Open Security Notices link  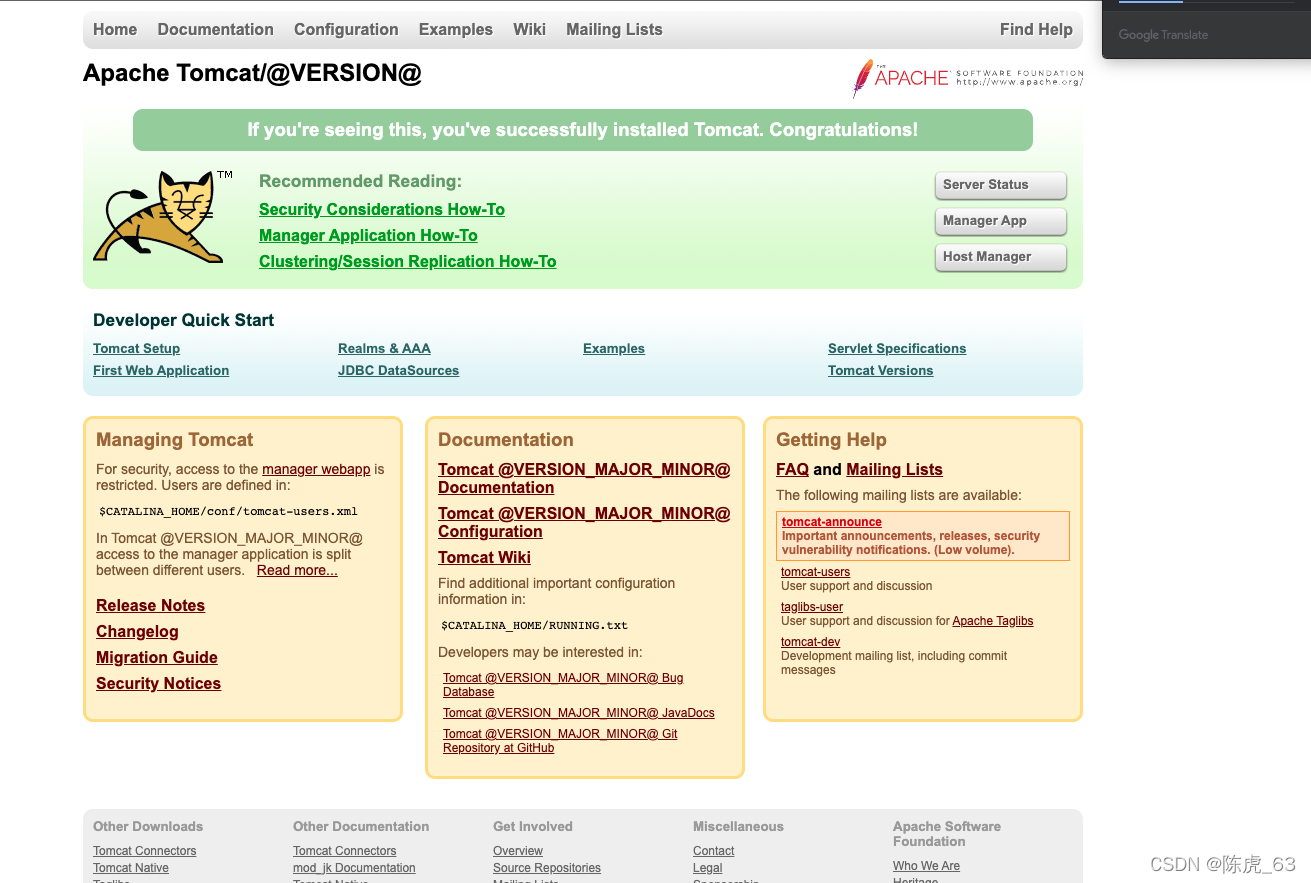158,683
